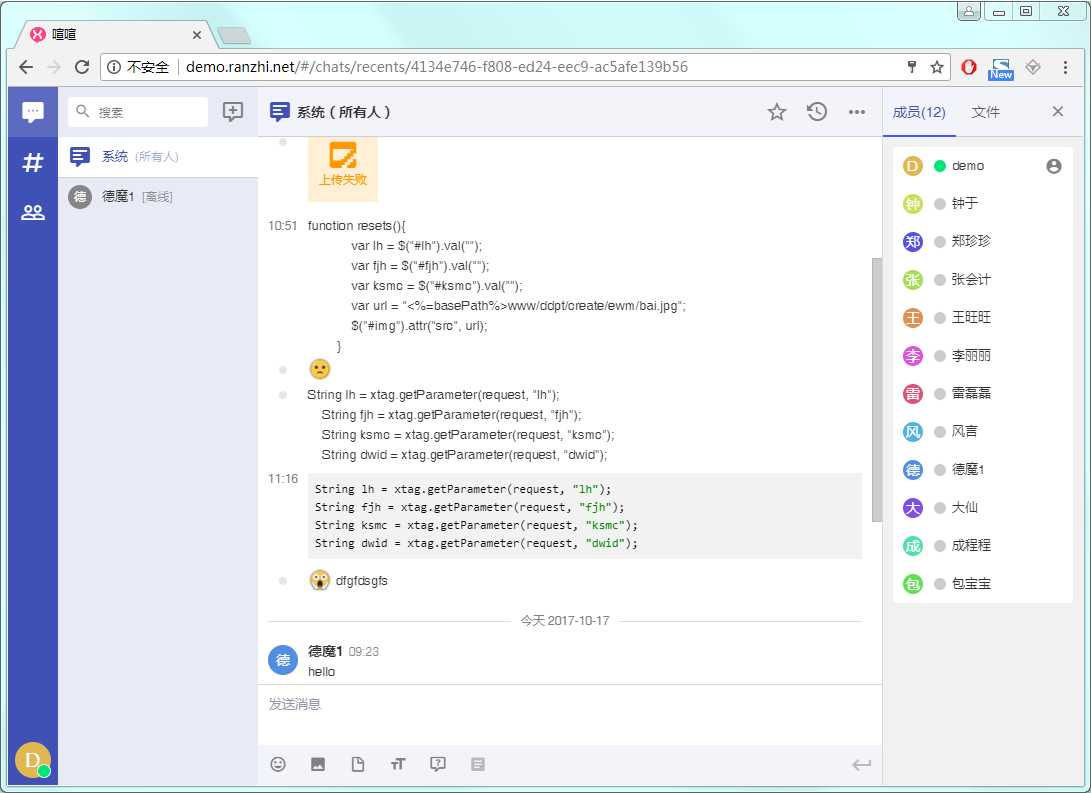Click the gray code block message

click(x=584, y=515)
